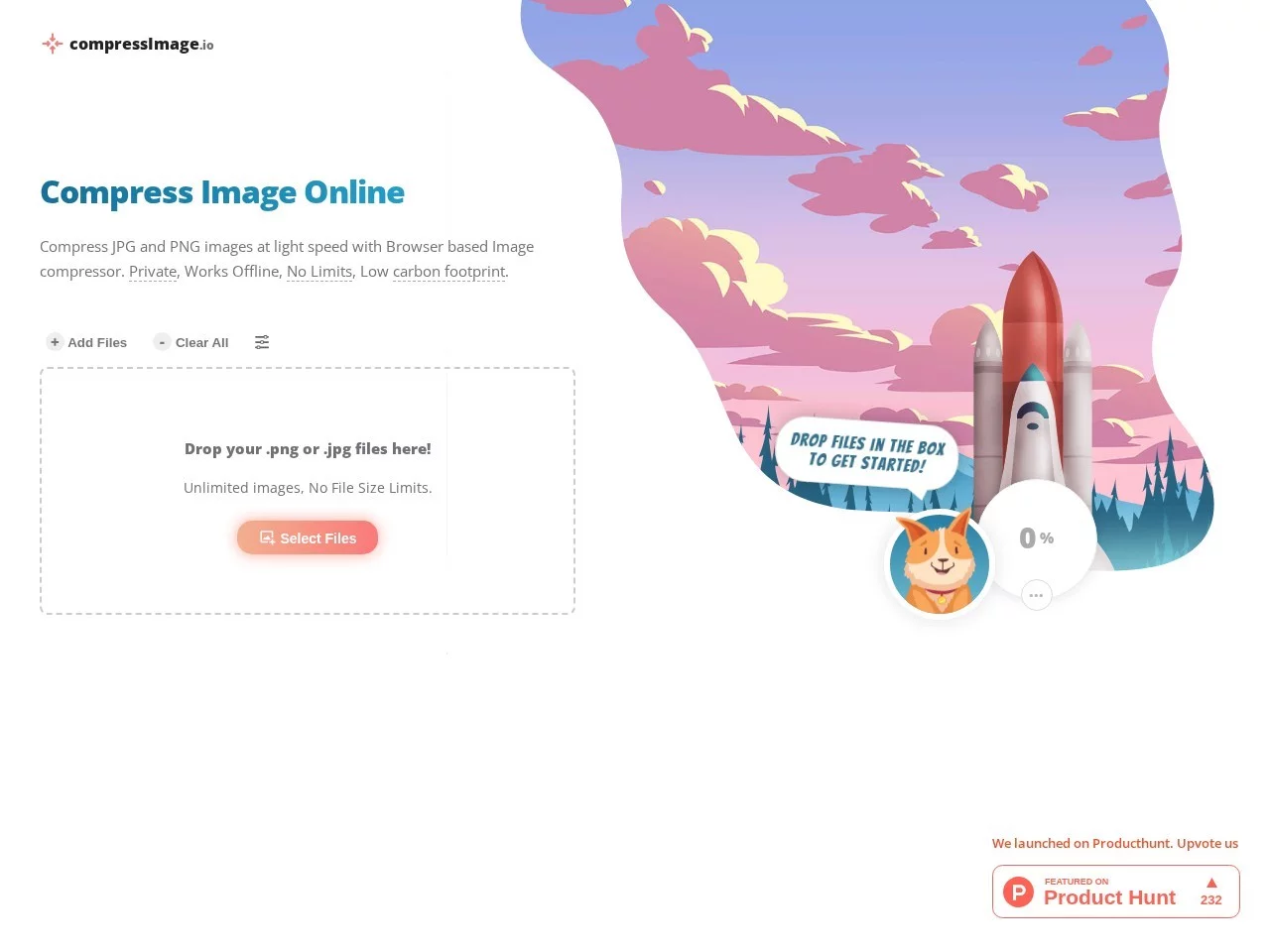Click the compressImage.io site name text
The height and width of the screenshot is (952, 1270).
pos(142,44)
